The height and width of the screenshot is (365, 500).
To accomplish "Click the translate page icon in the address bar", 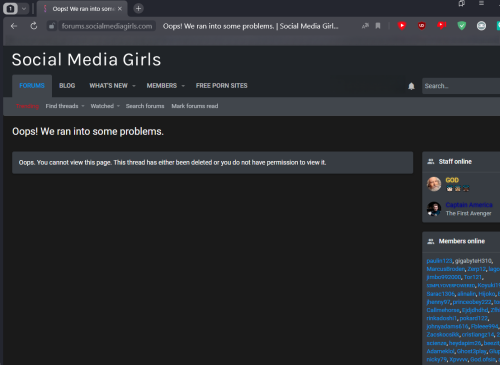I will (x=365, y=26).
